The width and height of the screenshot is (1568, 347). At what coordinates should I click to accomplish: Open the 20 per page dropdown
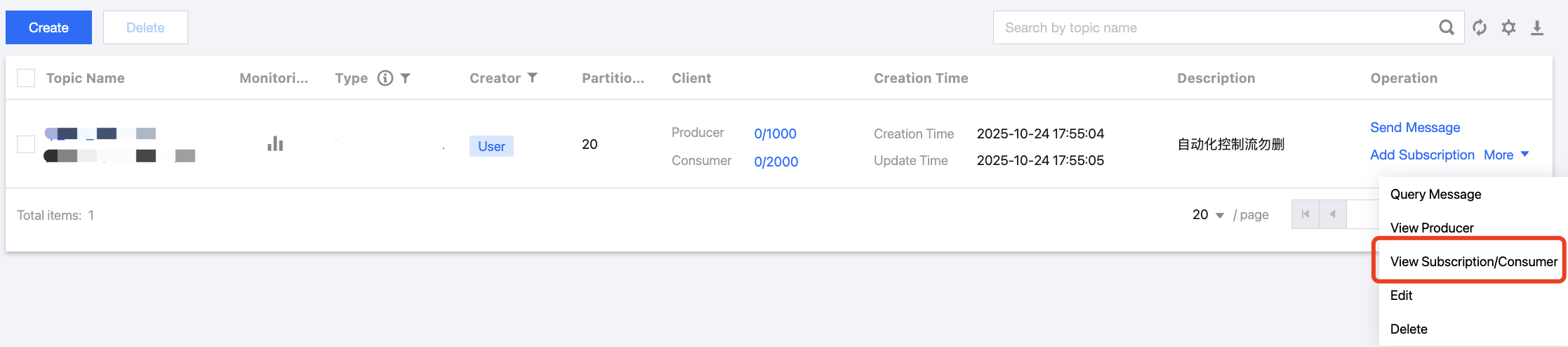click(1208, 215)
